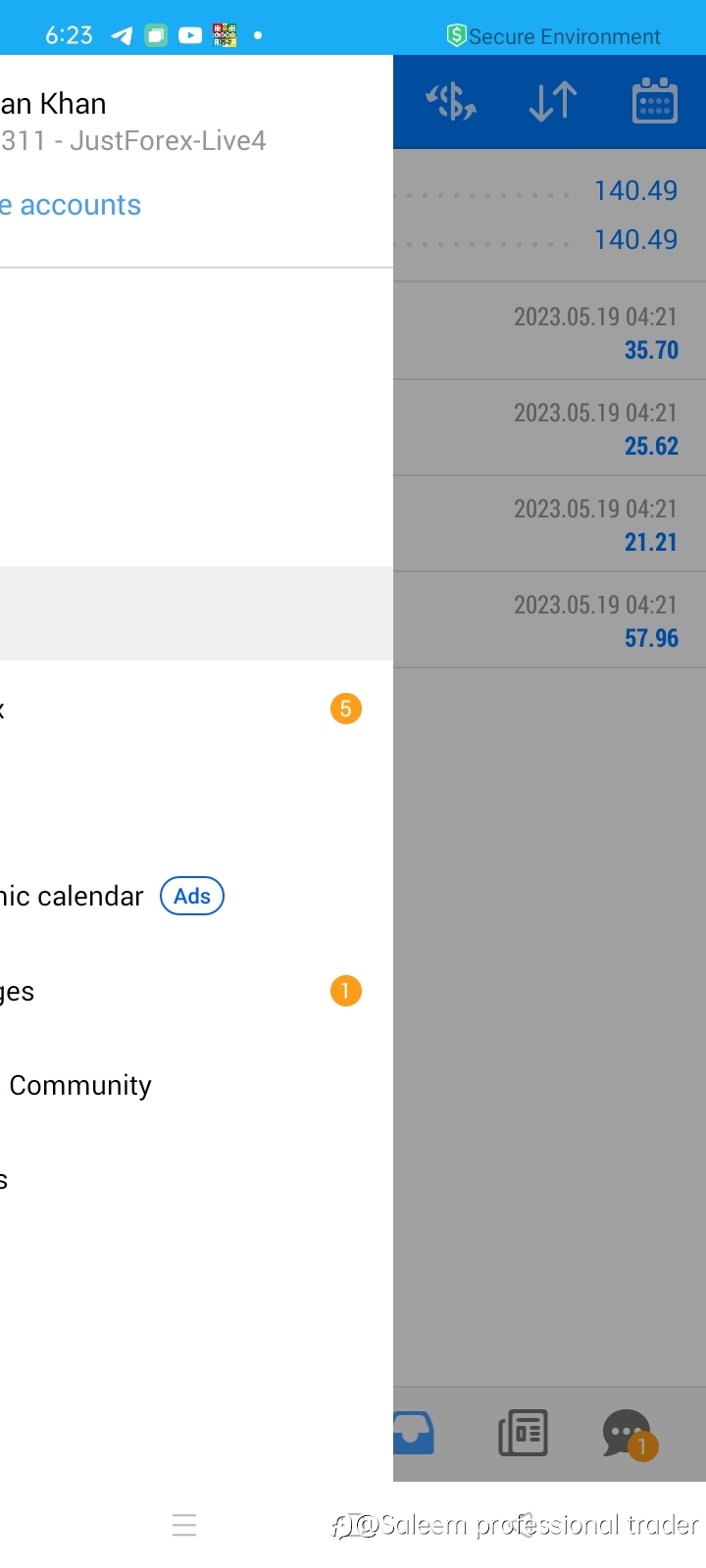Screen dimensions: 706x1568
Task: Tap the YouTube notification icon
Action: [190, 35]
